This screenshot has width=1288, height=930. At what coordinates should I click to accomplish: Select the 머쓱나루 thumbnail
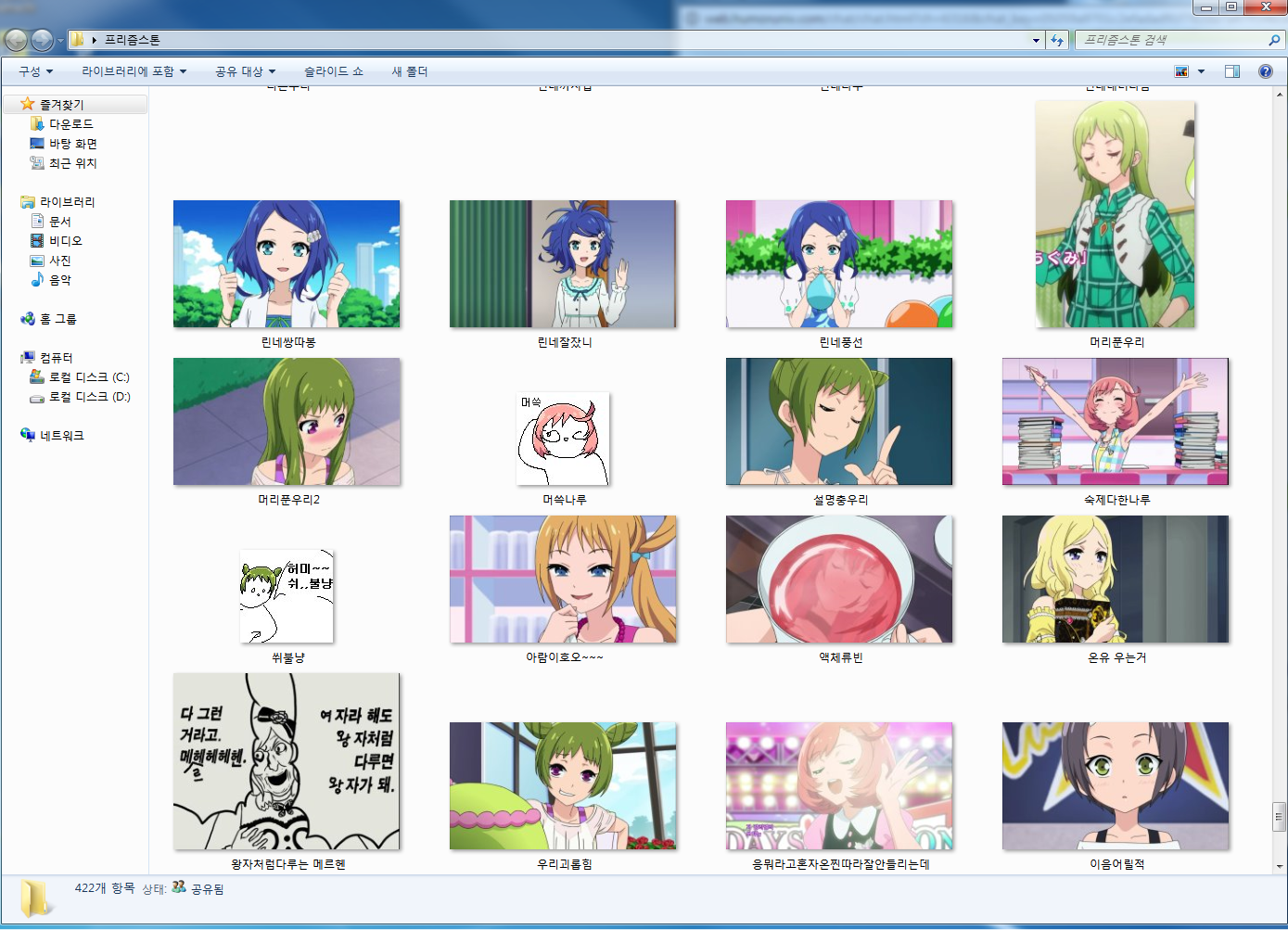563,439
